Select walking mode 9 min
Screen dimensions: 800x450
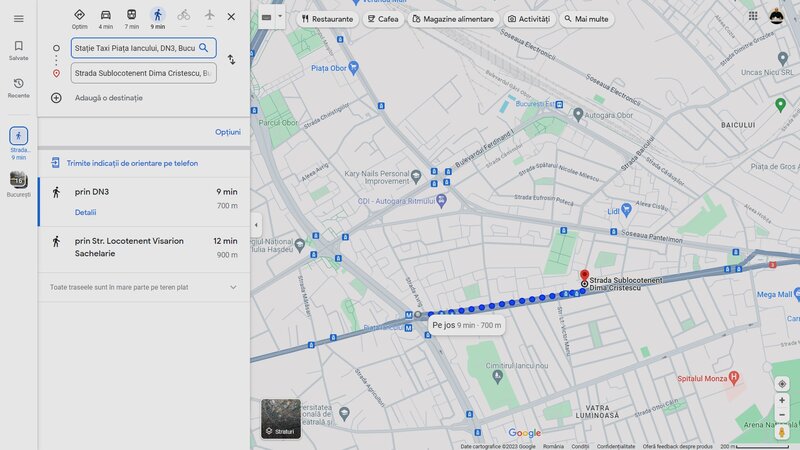click(158, 19)
